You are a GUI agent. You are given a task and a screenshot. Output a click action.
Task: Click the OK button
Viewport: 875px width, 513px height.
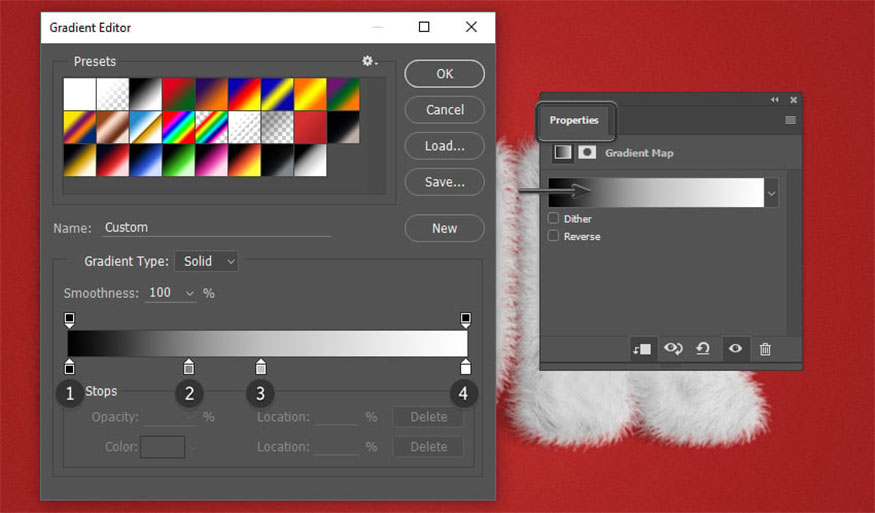click(x=444, y=74)
